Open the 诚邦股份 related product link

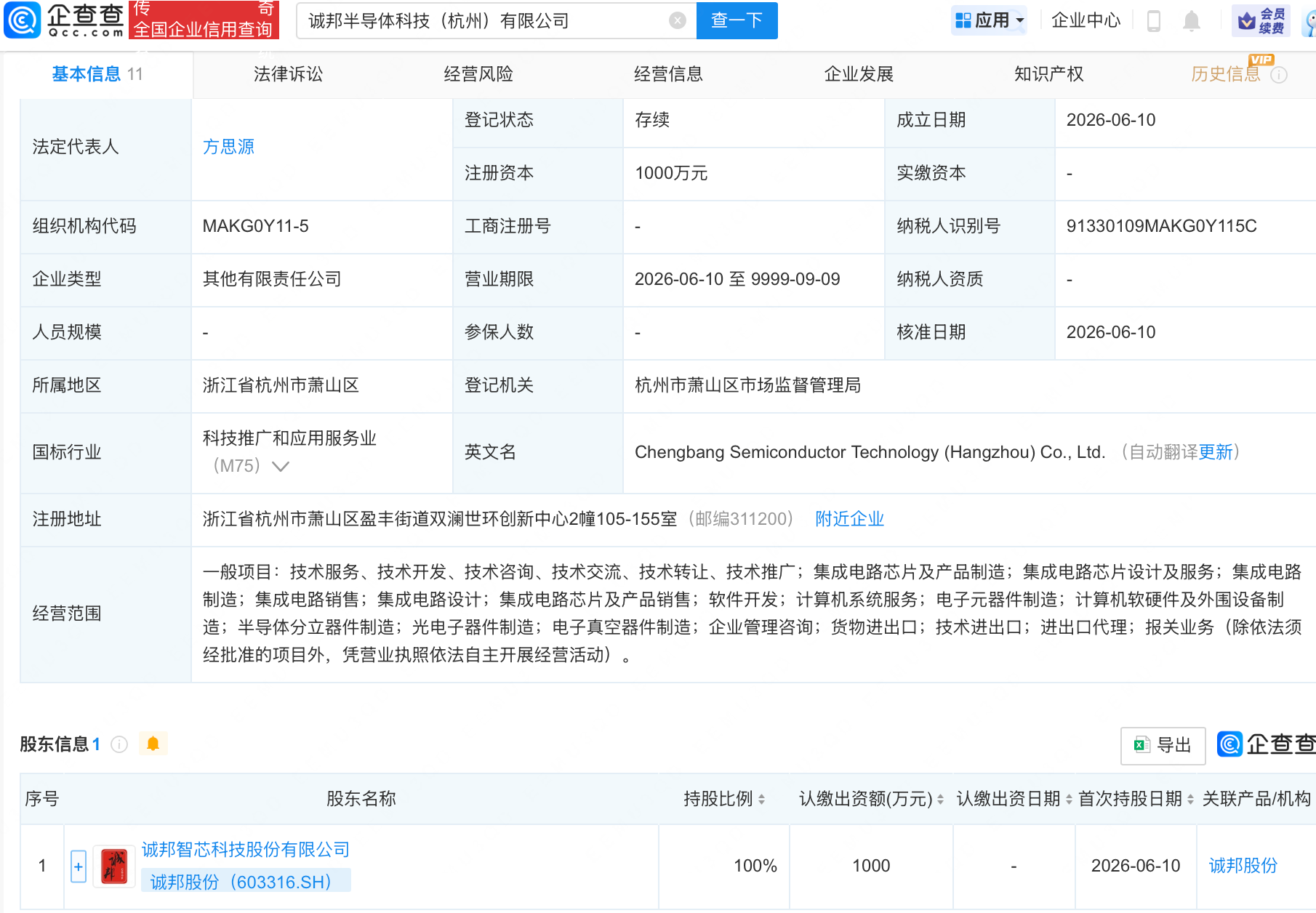(1243, 866)
